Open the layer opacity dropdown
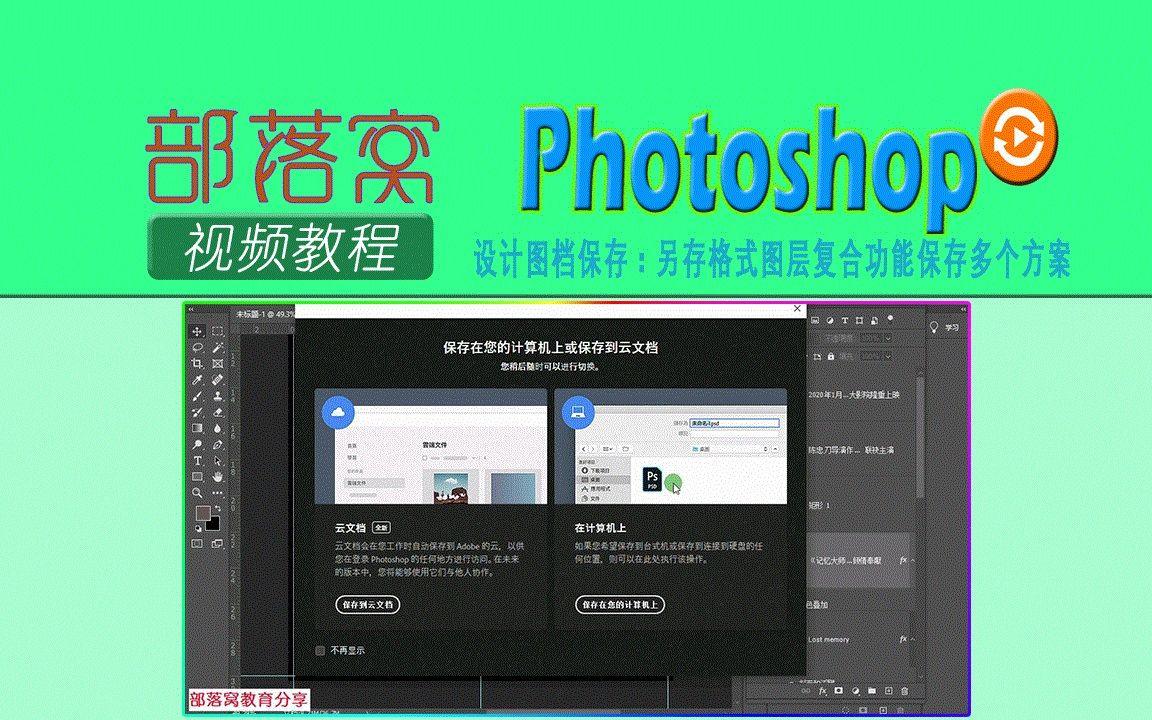Screen dimensions: 1152x720 (x=888, y=338)
